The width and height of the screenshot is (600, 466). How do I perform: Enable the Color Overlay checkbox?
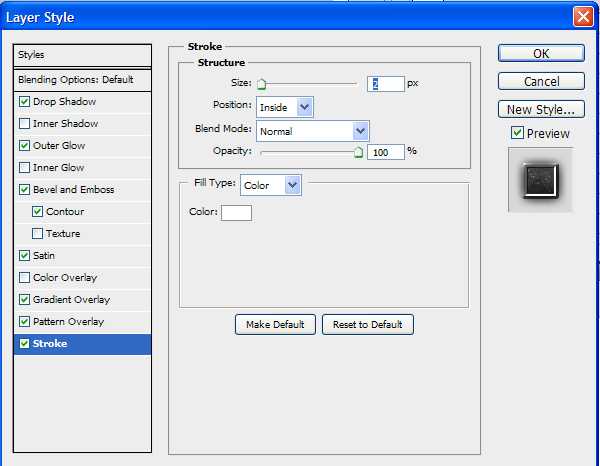tap(24, 277)
